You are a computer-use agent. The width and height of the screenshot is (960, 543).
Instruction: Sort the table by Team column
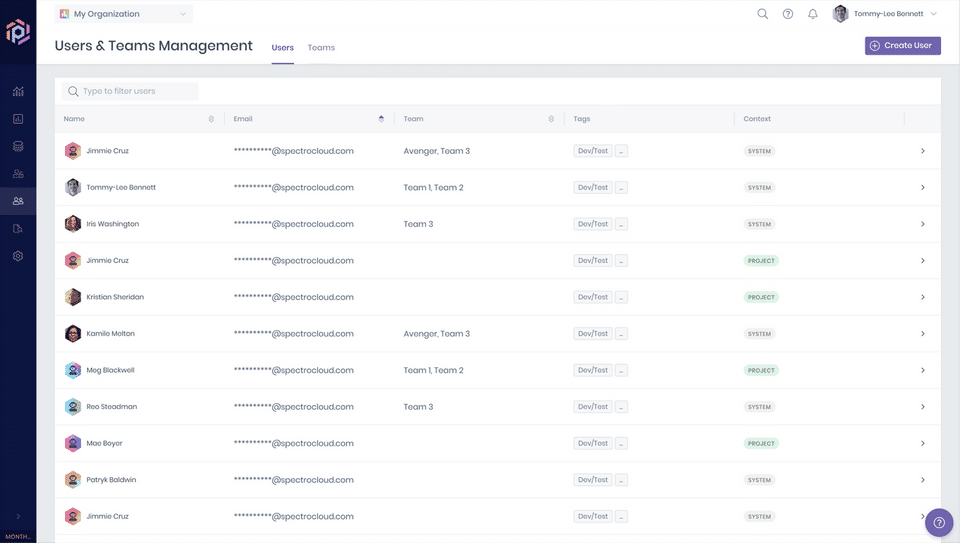(x=550, y=119)
